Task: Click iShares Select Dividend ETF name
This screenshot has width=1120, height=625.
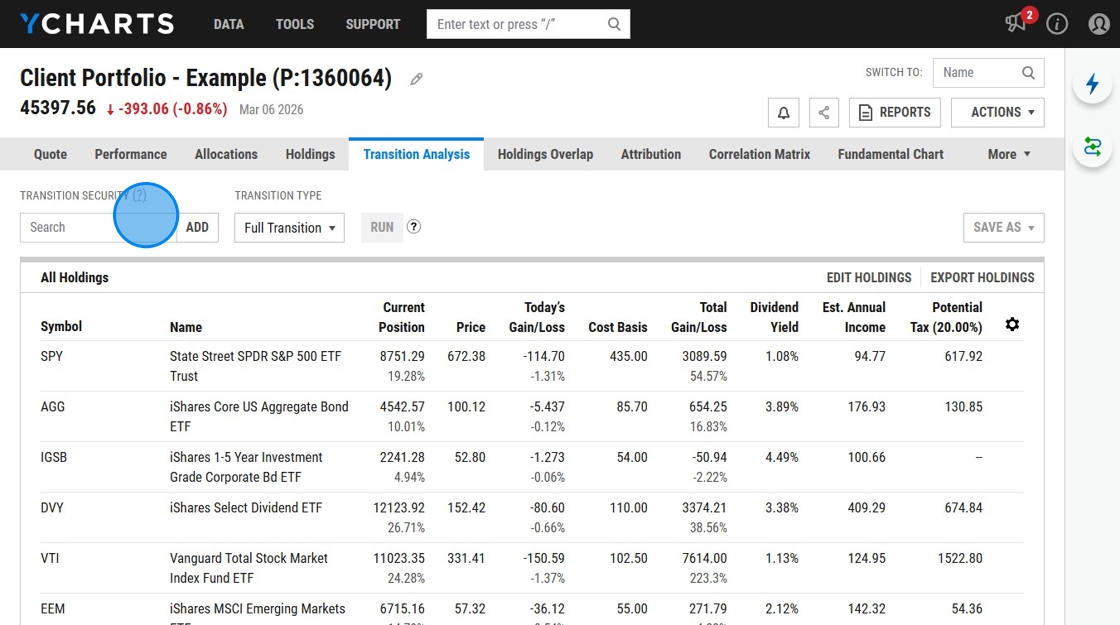Action: [x=246, y=508]
